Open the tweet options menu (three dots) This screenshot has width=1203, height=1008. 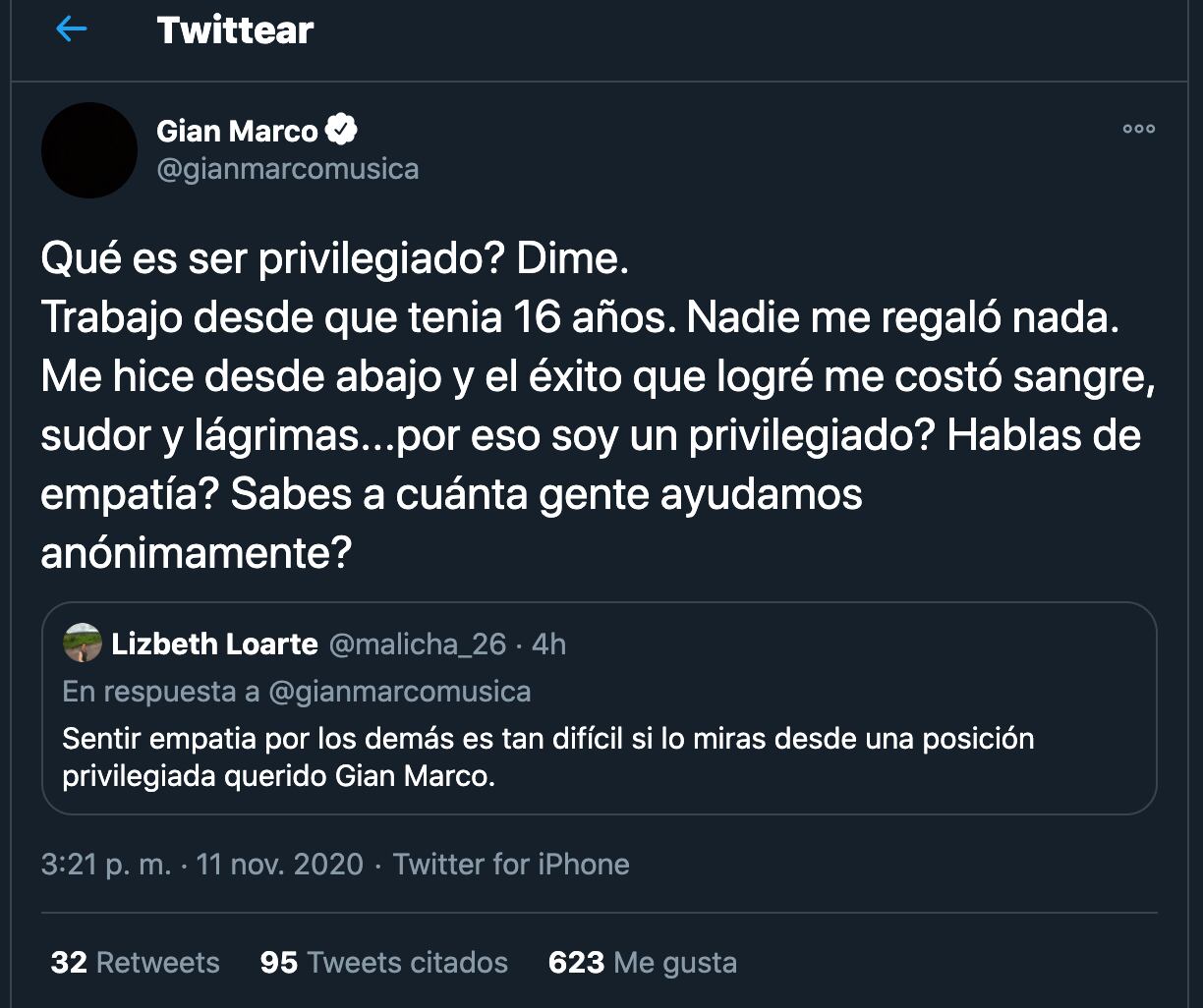point(1139,128)
